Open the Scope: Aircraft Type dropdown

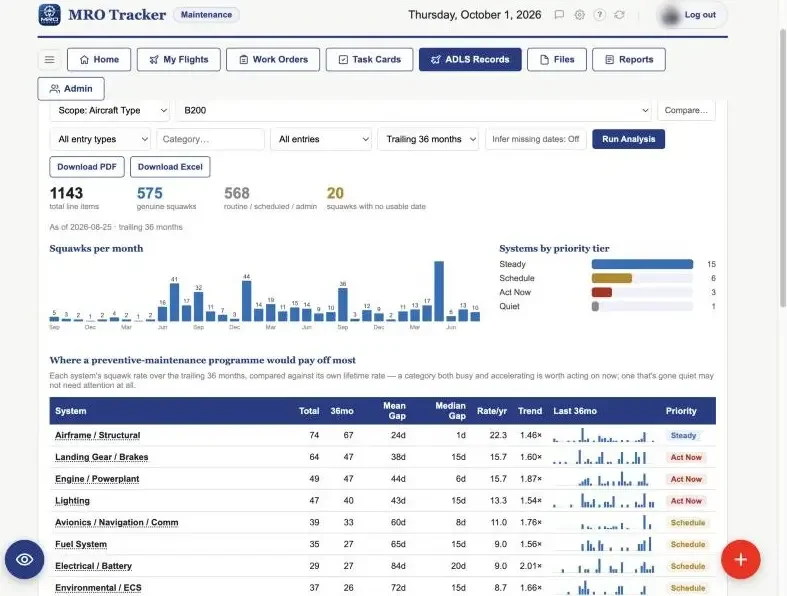(109, 110)
